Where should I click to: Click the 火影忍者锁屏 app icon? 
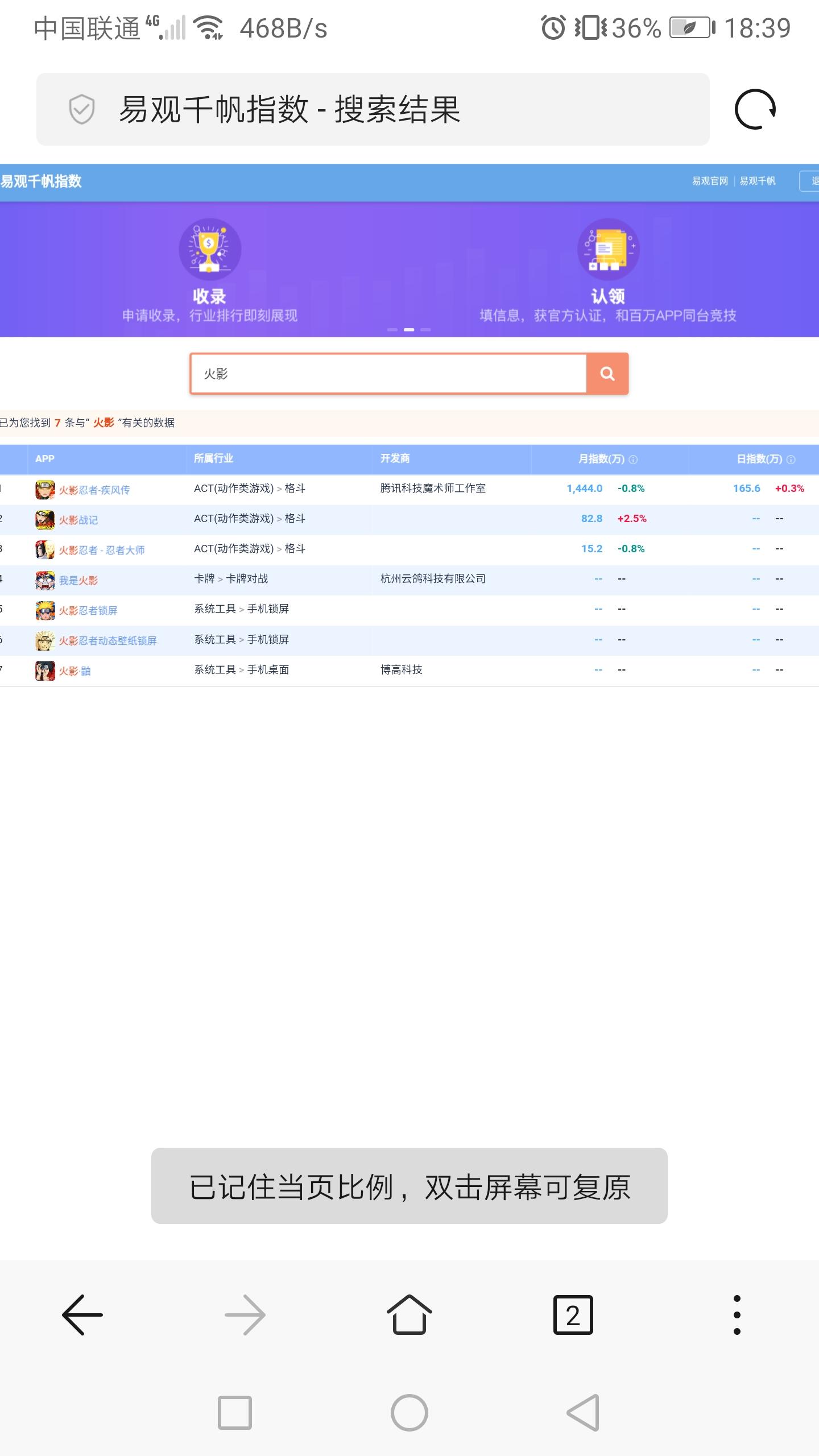[45, 610]
